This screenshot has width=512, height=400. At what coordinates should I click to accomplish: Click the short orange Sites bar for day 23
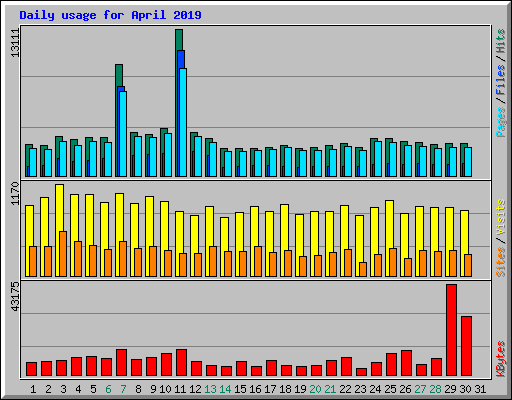pyautogui.click(x=363, y=269)
